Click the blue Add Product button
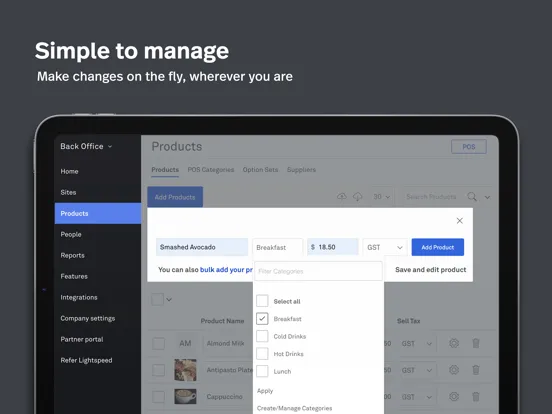Image resolution: width=552 pixels, height=414 pixels. coord(438,247)
